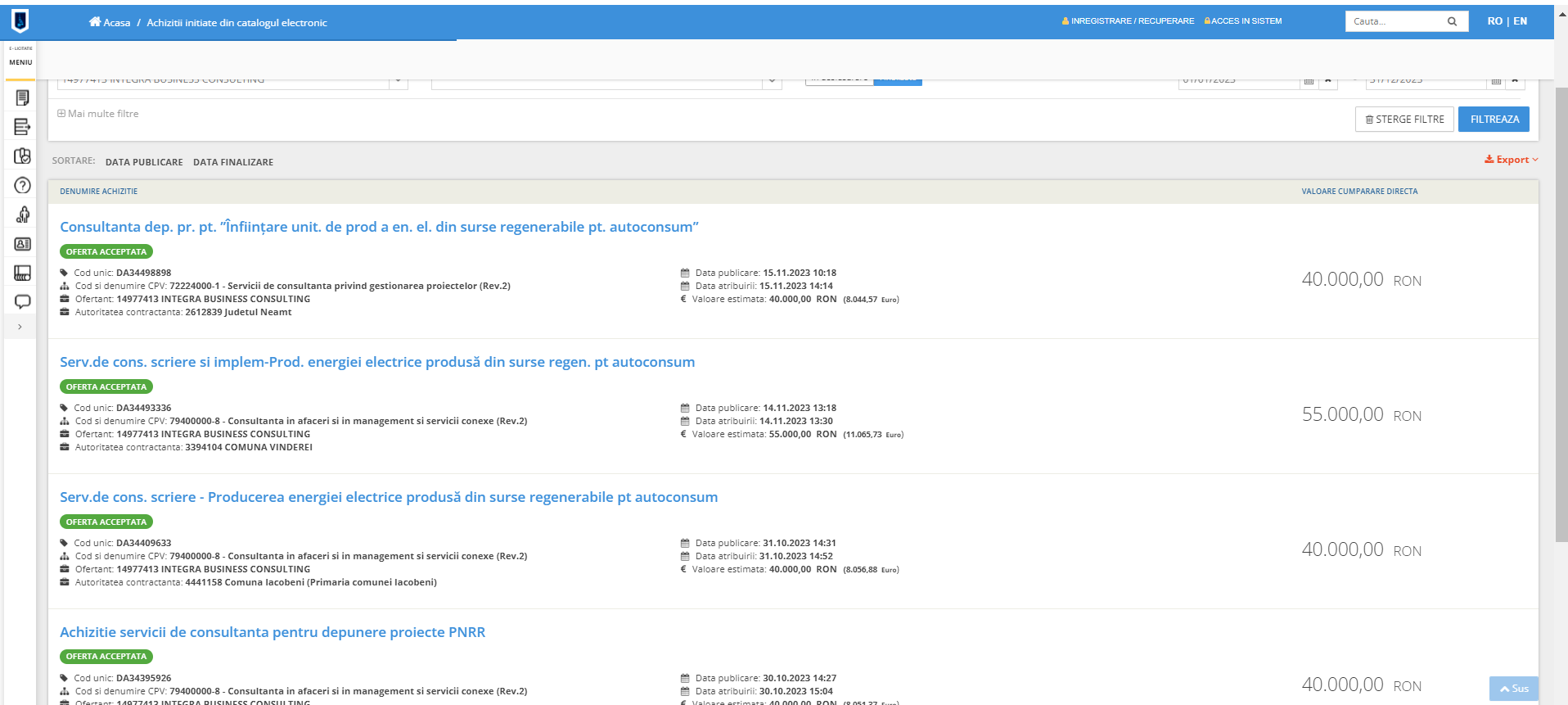Screen dimensions: 1568x705
Task: Click hierarchy icon beside CPV 72224000-1
Action: [x=65, y=286]
